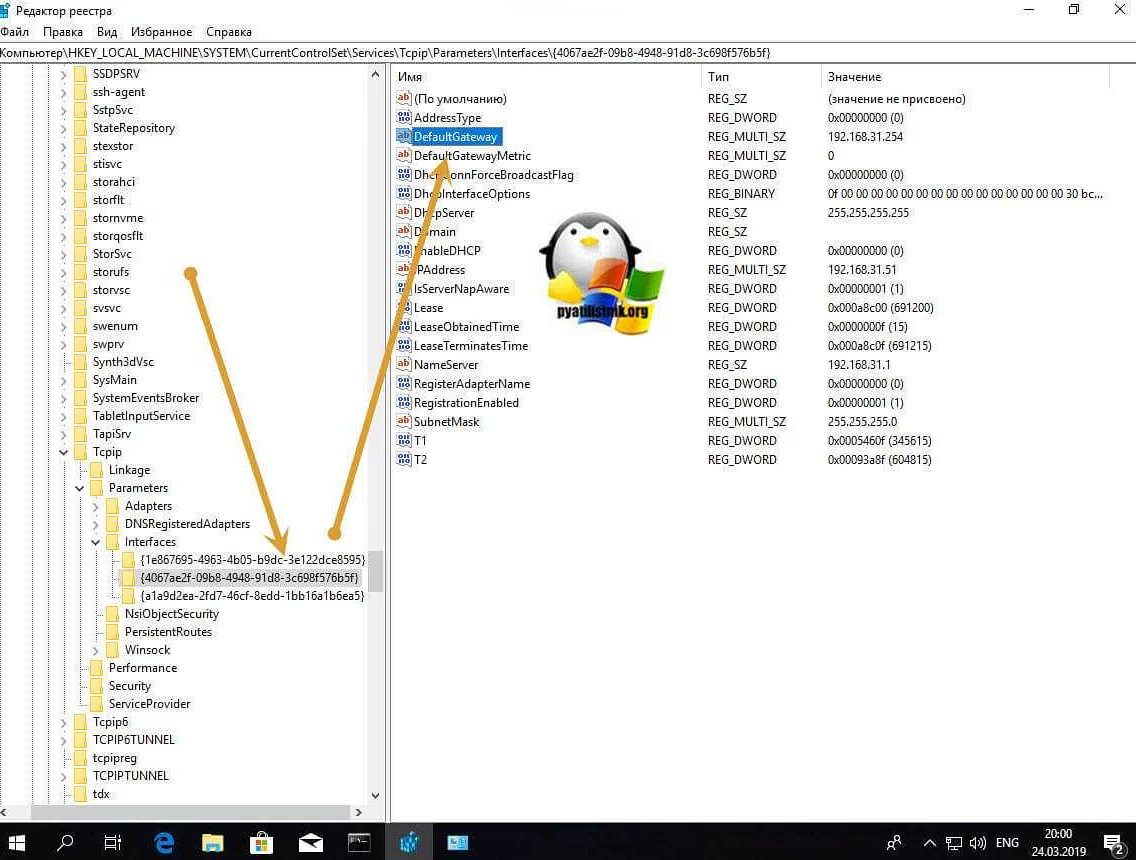Click the DhcpInterfaceOptions binary value icon
Viewport: 1136px width, 860px height.
point(403,193)
